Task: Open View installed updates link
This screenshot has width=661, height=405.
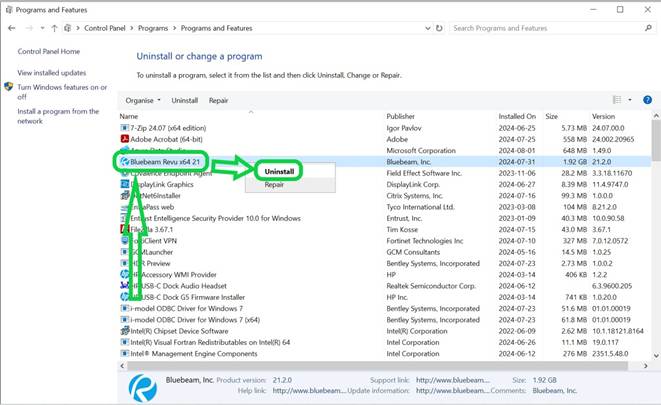Action: [51, 73]
